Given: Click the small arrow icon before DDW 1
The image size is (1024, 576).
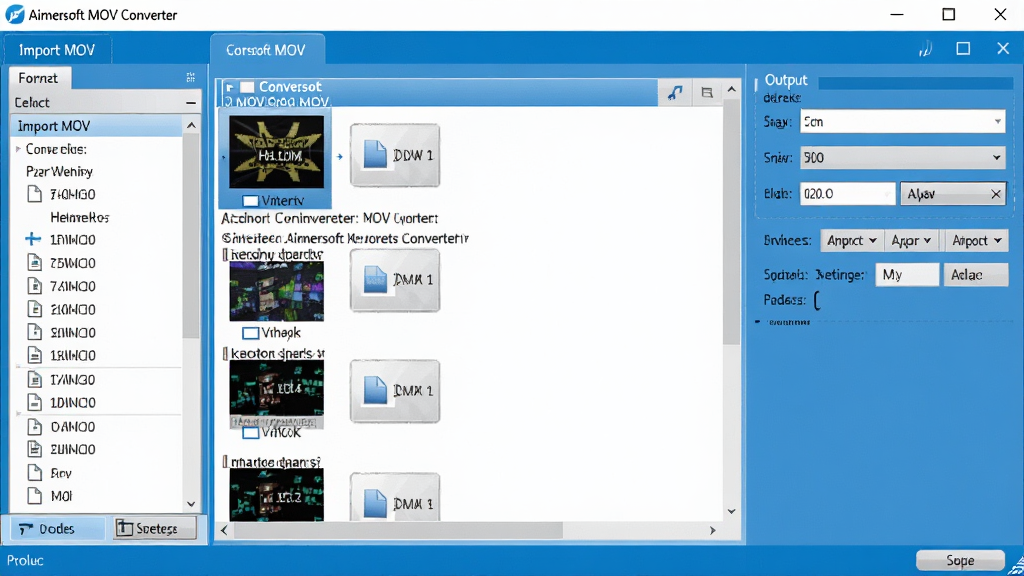Looking at the screenshot, I should point(340,157).
